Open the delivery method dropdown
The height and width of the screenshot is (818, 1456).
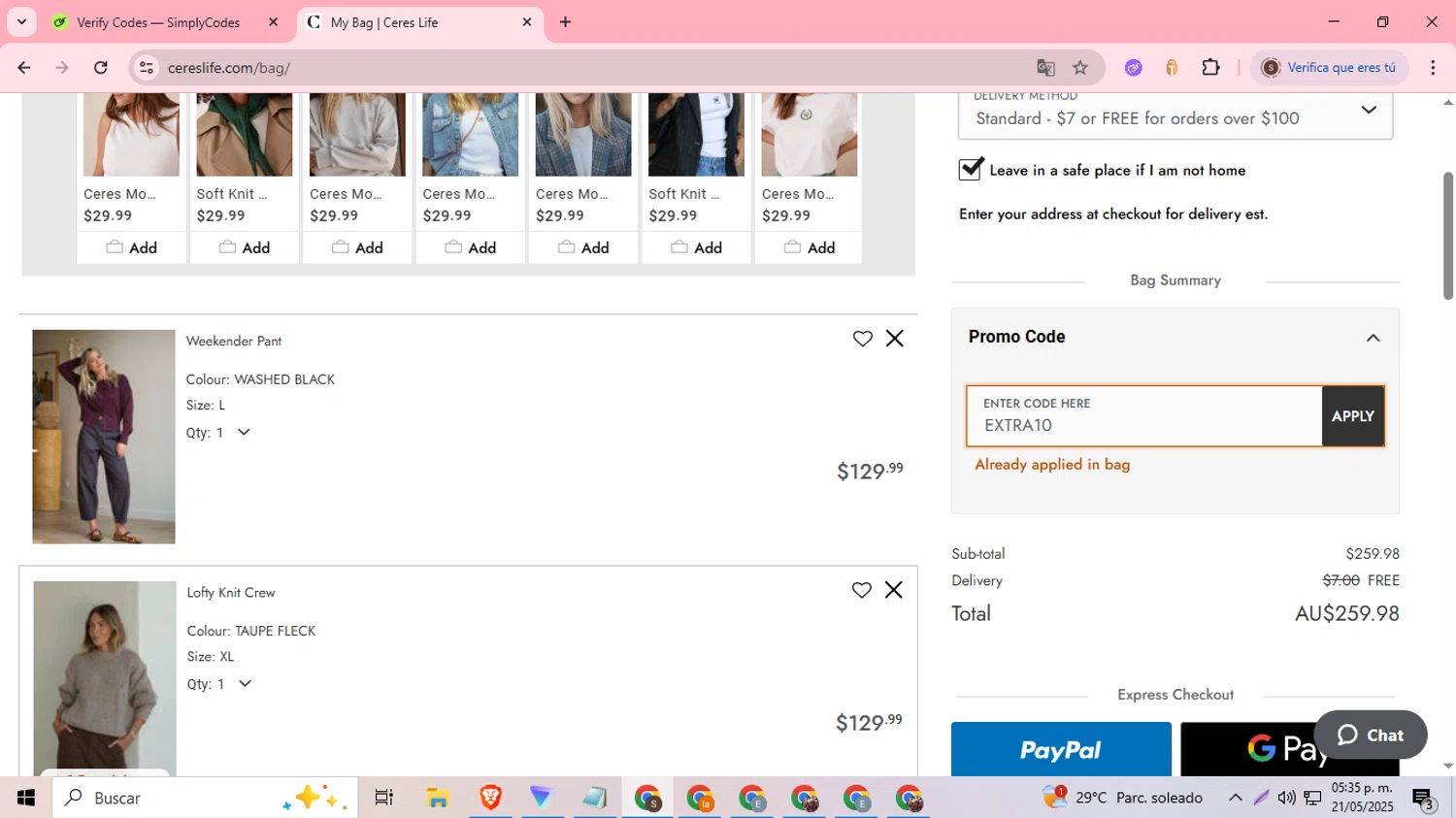pos(1175,115)
